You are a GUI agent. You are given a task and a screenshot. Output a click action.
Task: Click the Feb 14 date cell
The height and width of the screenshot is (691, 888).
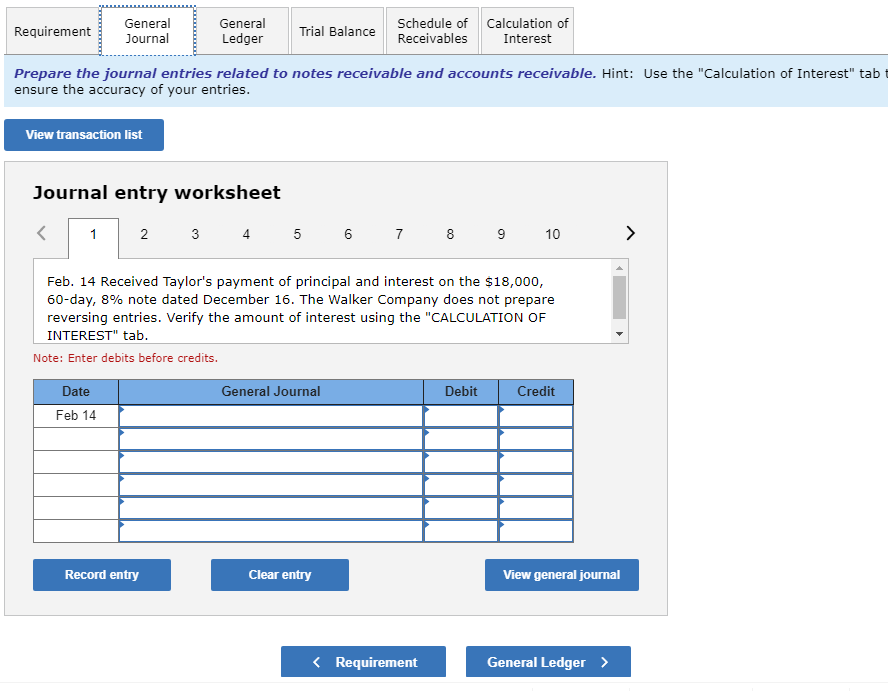coord(76,416)
